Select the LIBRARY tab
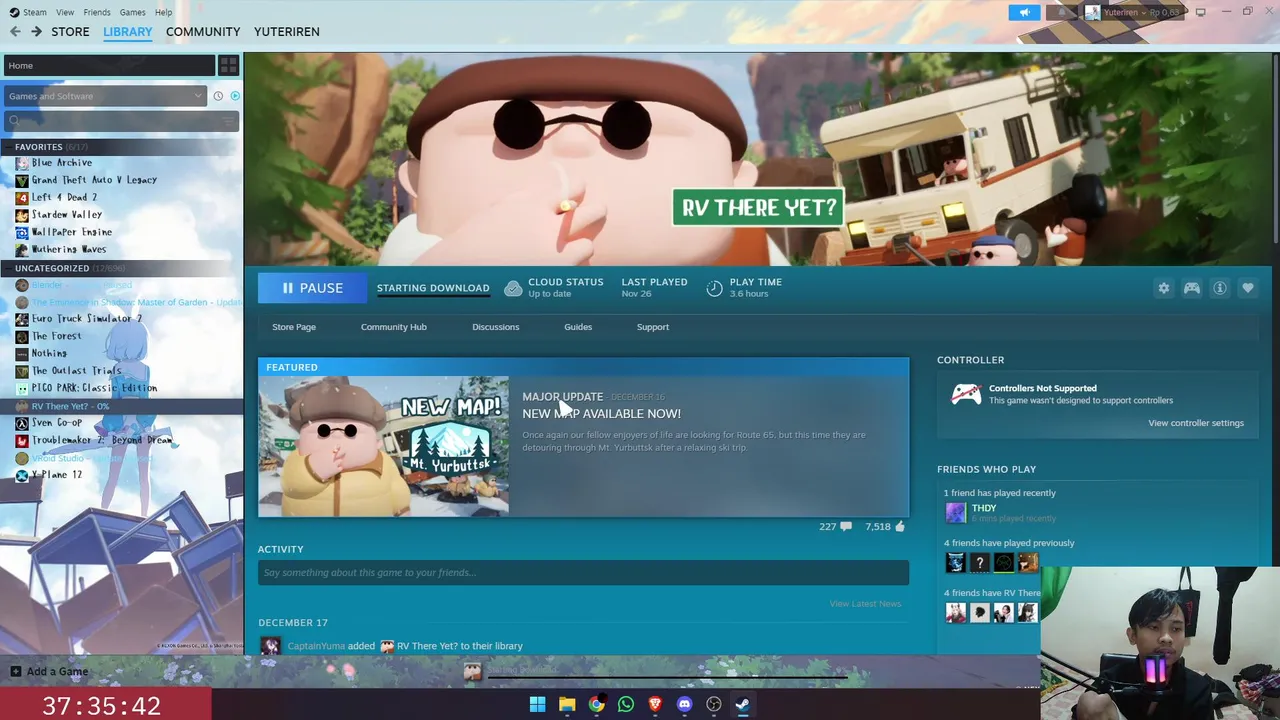Screen dimensions: 1280x720 pyautogui.click(x=128, y=32)
